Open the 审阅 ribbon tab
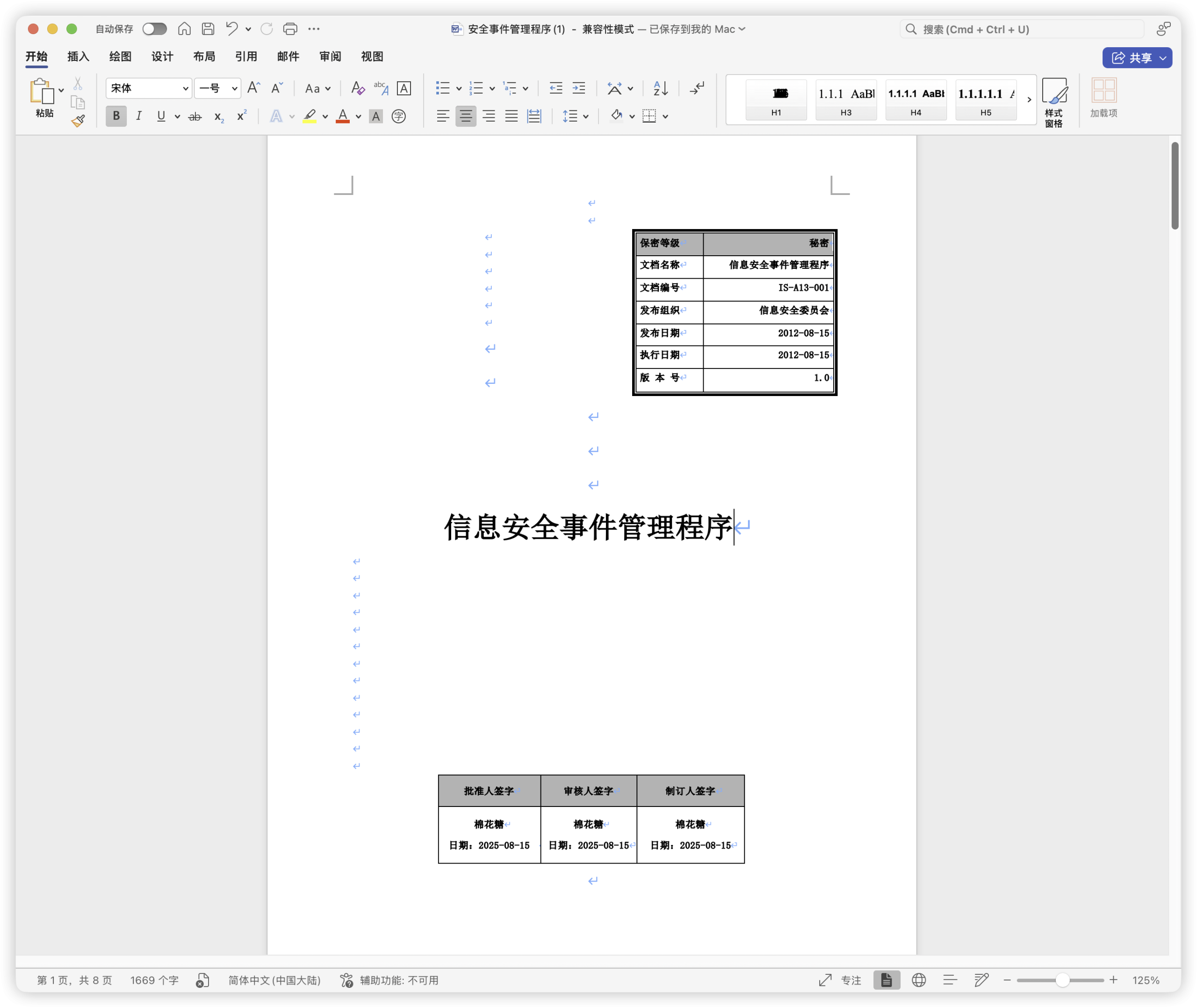This screenshot has width=1197, height=1008. click(x=330, y=57)
